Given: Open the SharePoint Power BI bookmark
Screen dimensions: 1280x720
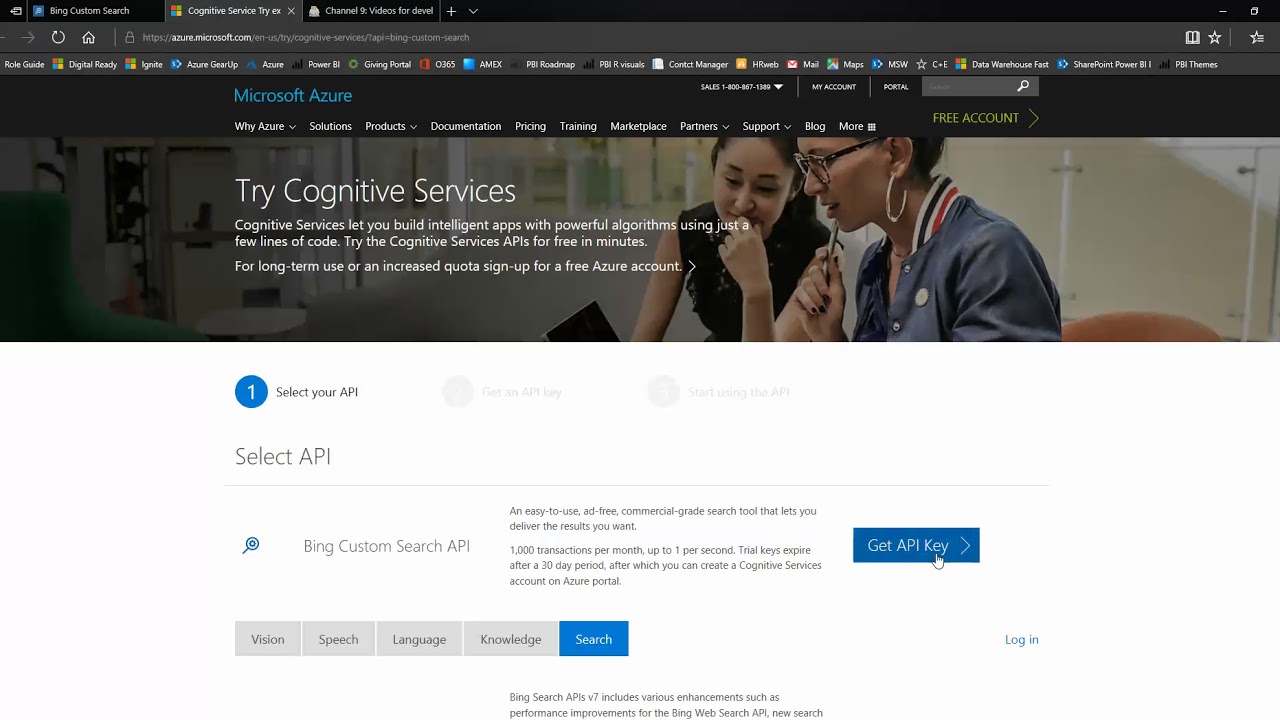Looking at the screenshot, I should (x=1104, y=64).
